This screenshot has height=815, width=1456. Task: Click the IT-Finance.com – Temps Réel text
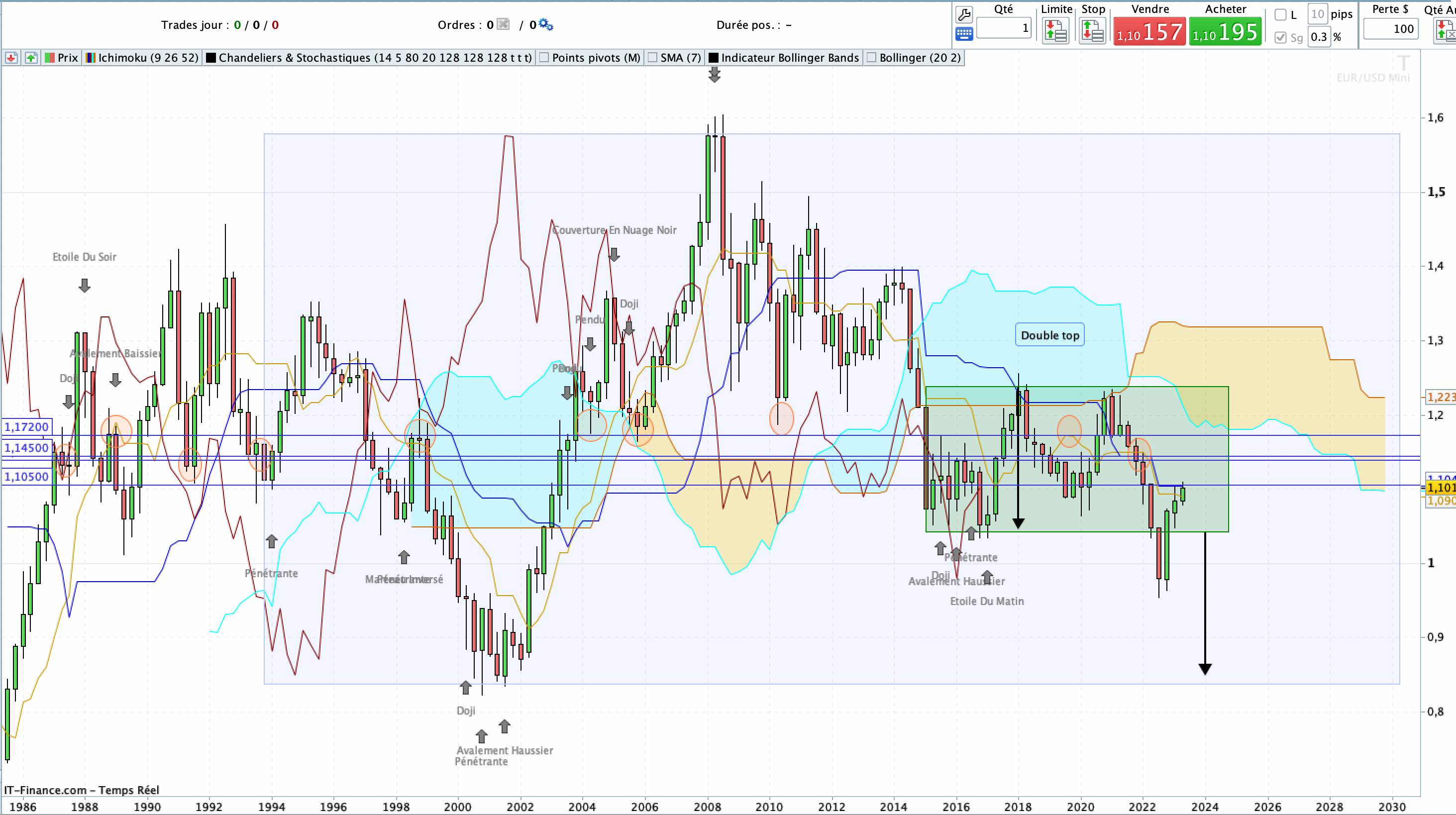tap(82, 790)
